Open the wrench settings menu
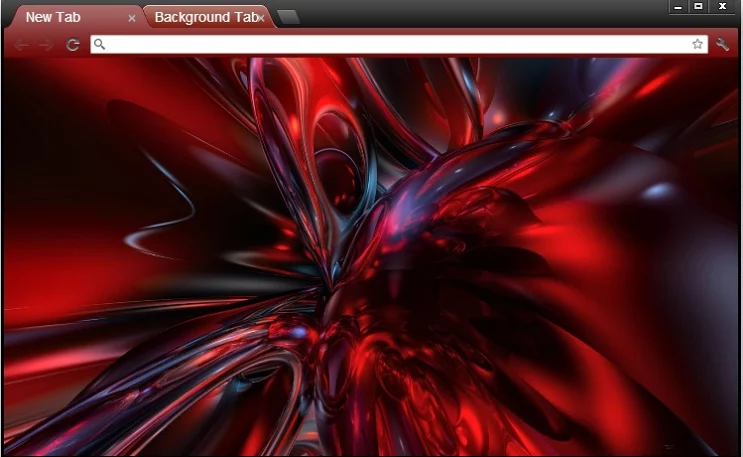Viewport: 743px width, 457px height. point(724,44)
